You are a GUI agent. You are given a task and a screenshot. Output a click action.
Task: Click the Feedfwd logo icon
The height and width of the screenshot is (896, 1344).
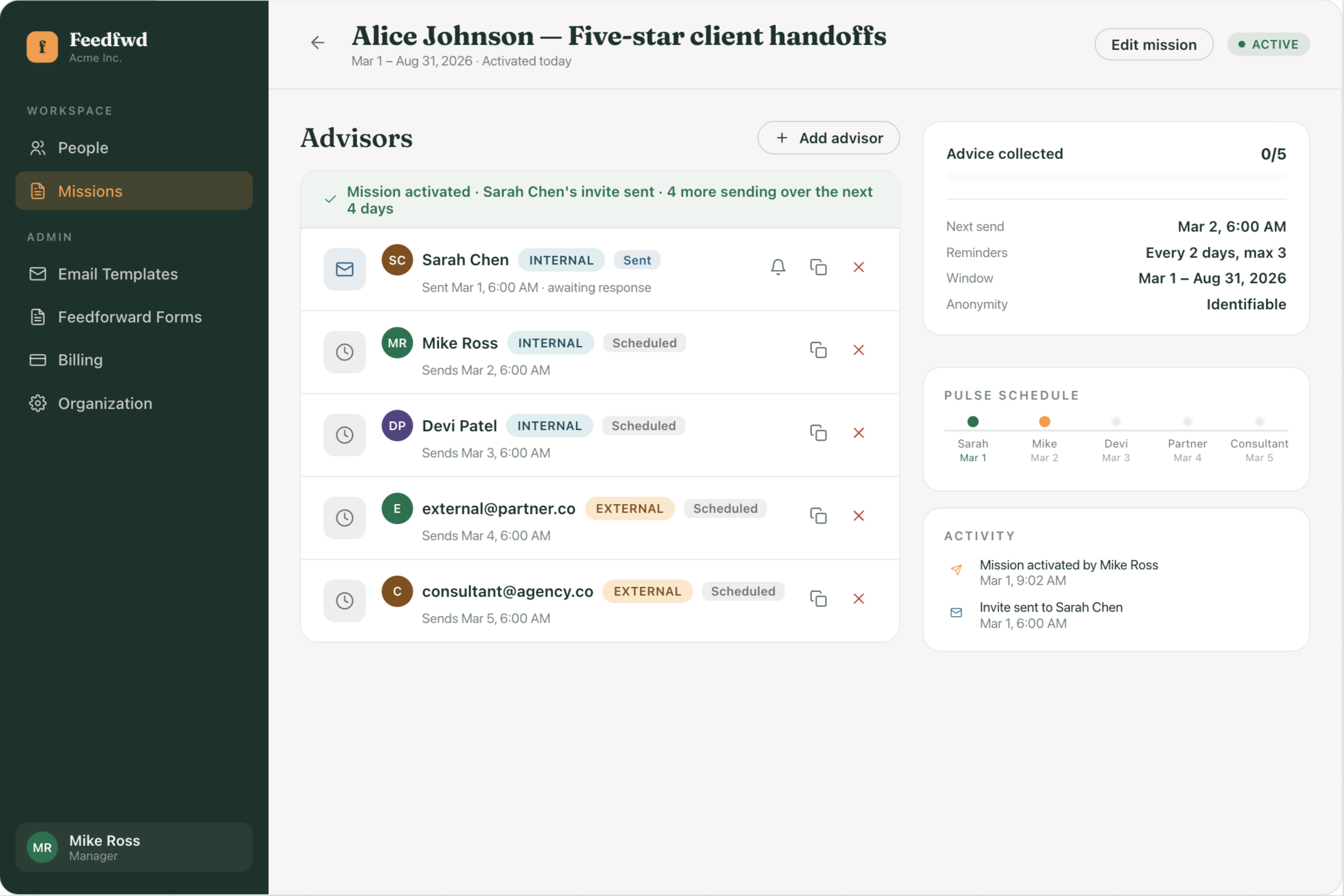coord(42,47)
